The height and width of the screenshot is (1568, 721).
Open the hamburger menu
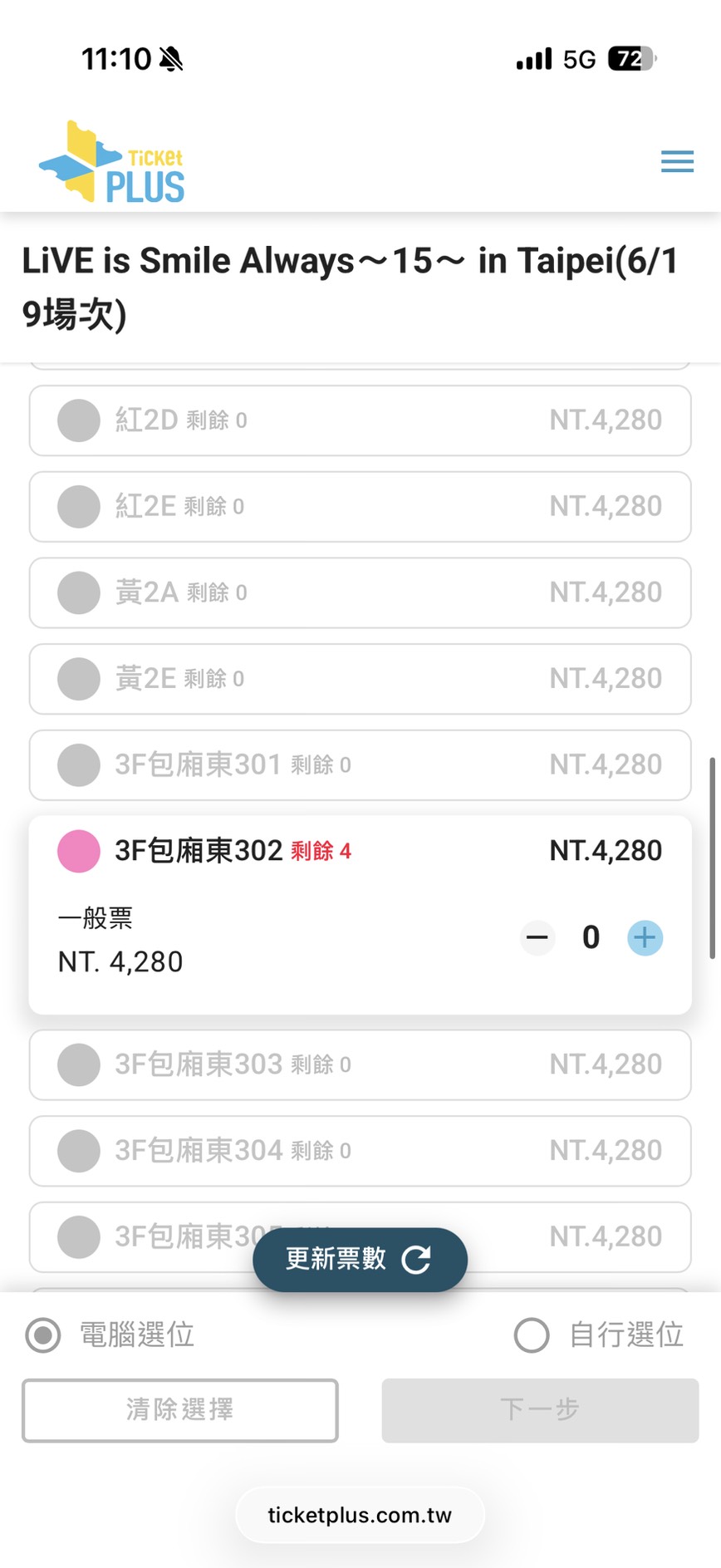(x=677, y=161)
